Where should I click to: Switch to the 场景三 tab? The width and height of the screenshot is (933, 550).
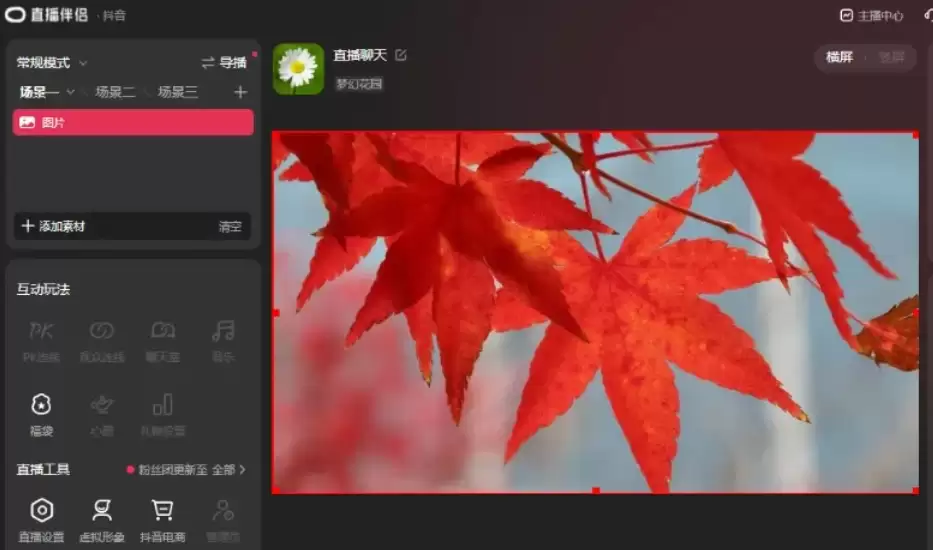point(178,92)
